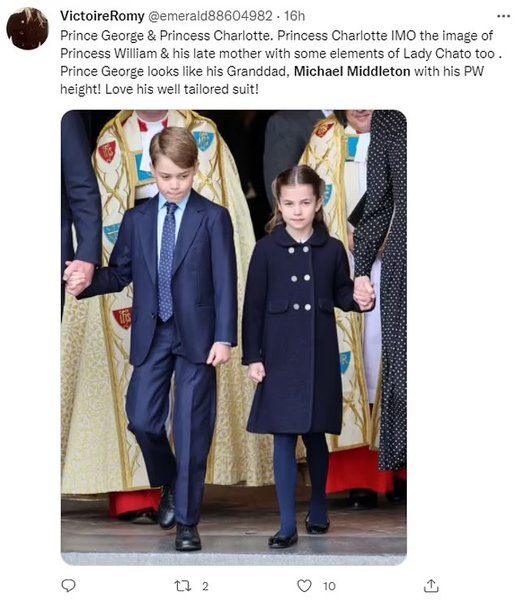Open the @emerald88604982 handle link

point(210,16)
